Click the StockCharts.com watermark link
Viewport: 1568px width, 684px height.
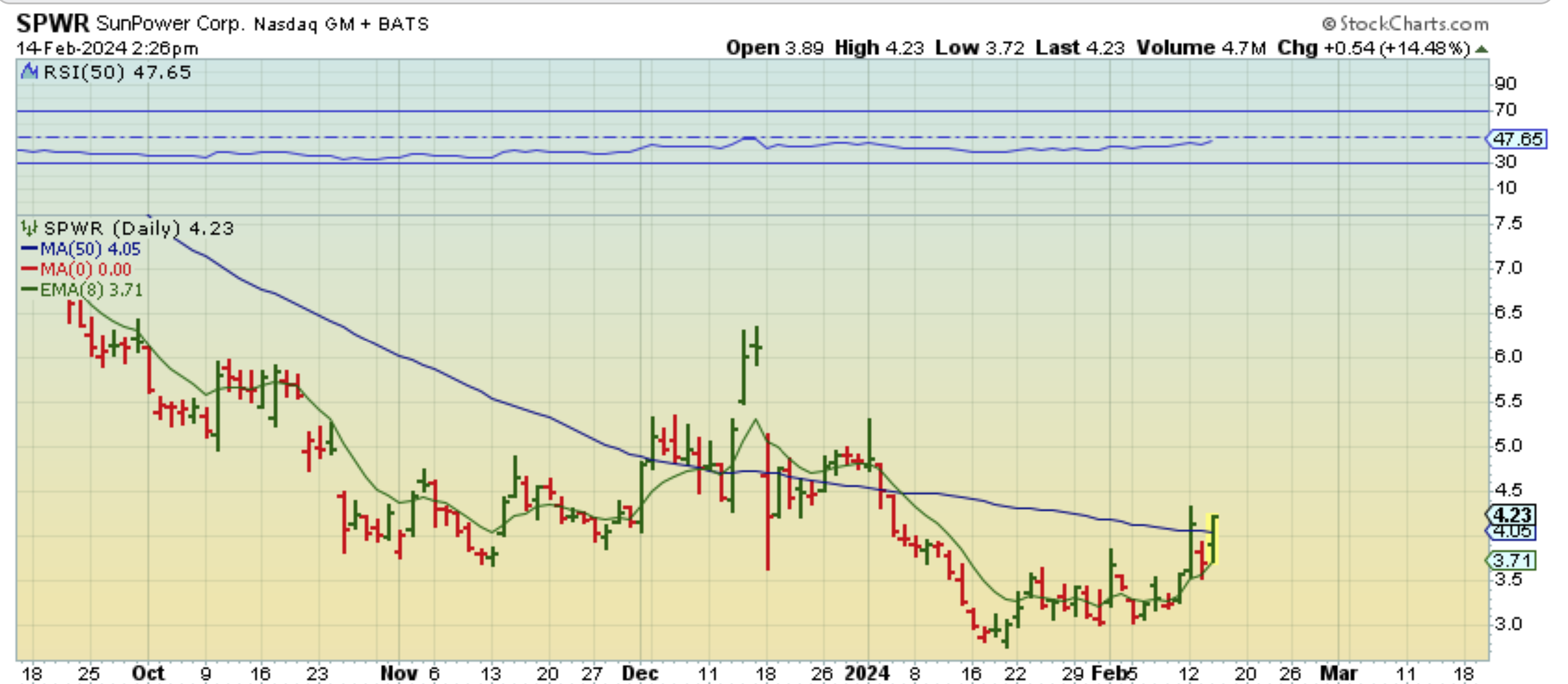tap(1414, 24)
